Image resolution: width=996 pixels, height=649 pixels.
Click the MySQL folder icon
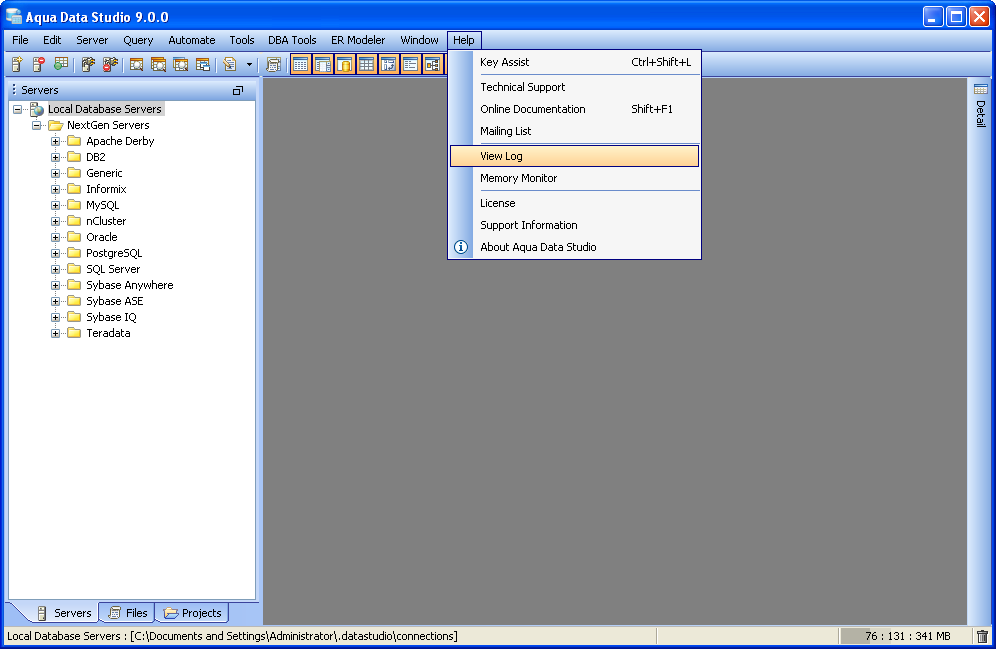pyautogui.click(x=74, y=205)
